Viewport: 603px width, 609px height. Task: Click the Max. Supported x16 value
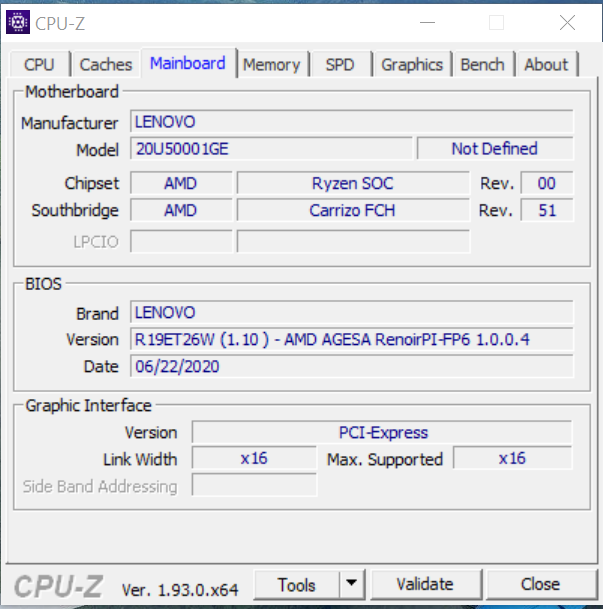tap(513, 458)
